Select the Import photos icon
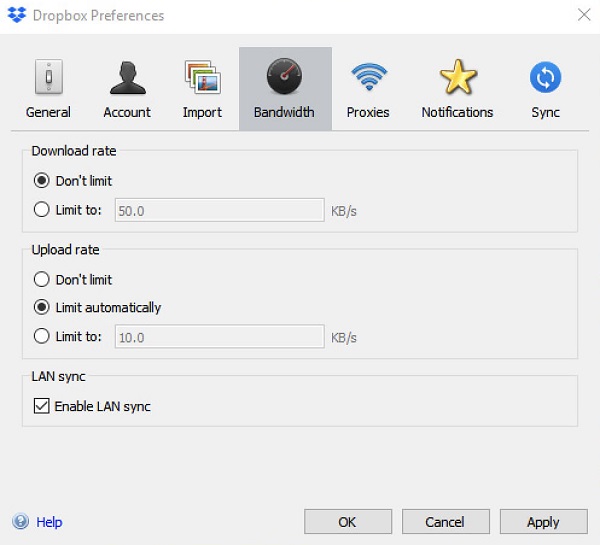 202,77
